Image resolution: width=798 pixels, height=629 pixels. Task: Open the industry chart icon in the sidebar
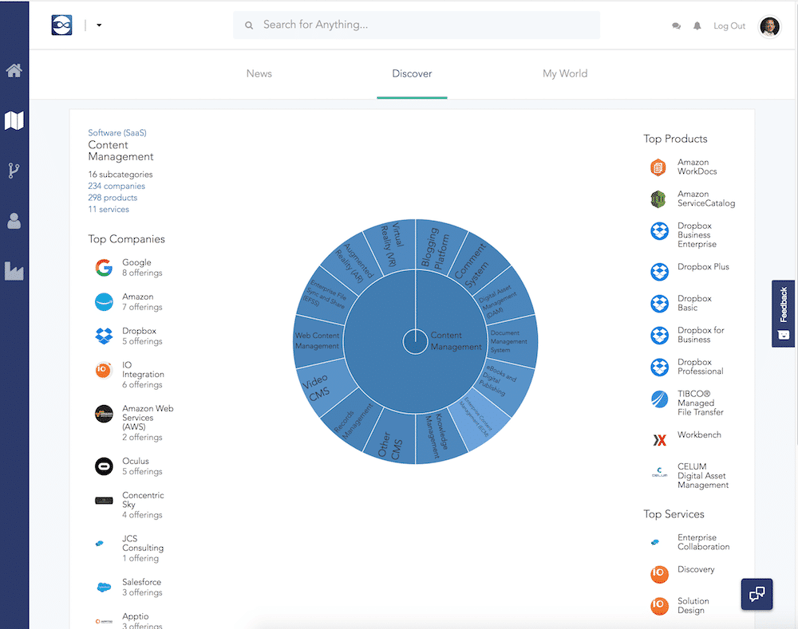click(14, 271)
